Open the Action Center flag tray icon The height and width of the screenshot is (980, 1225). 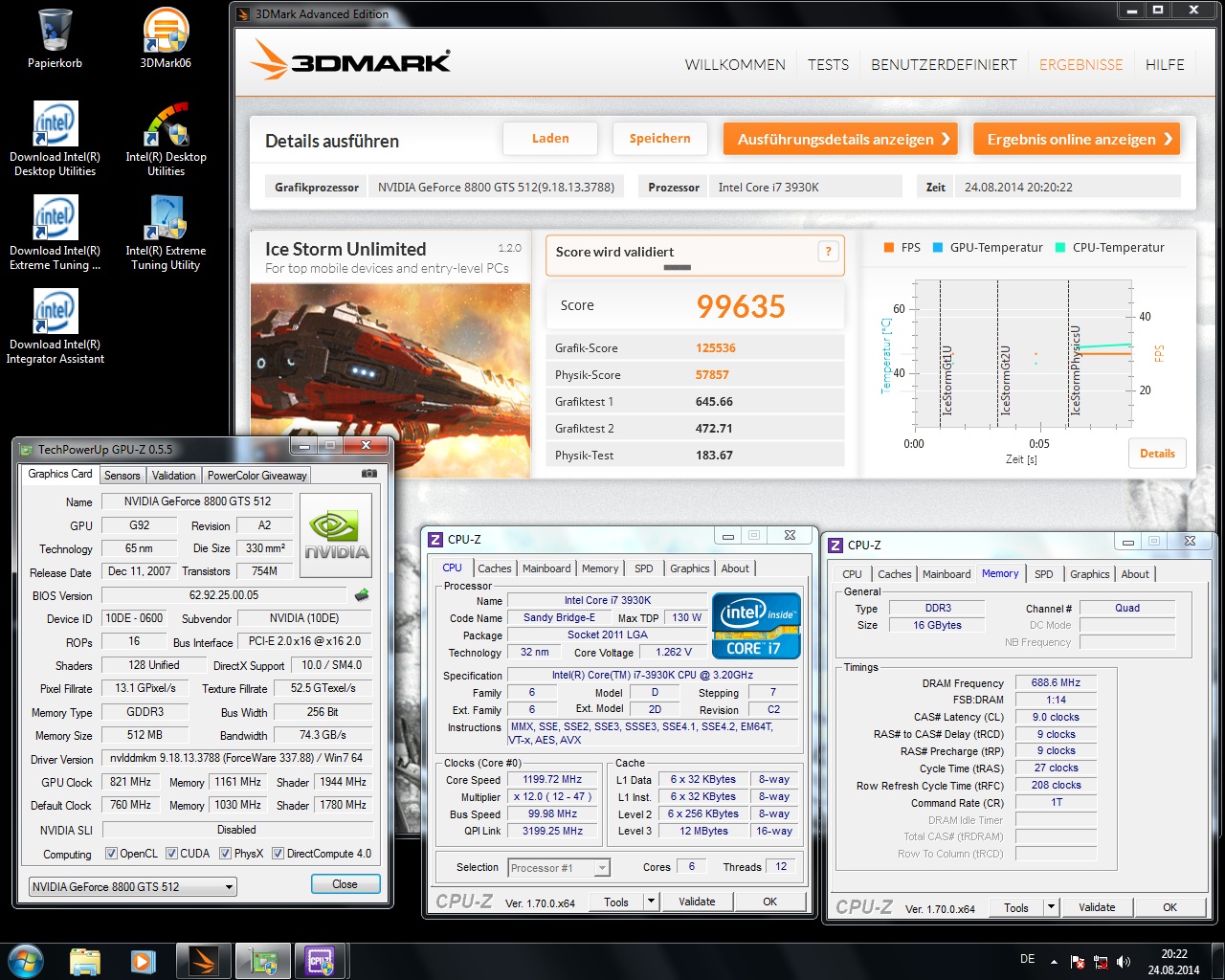tap(1078, 962)
